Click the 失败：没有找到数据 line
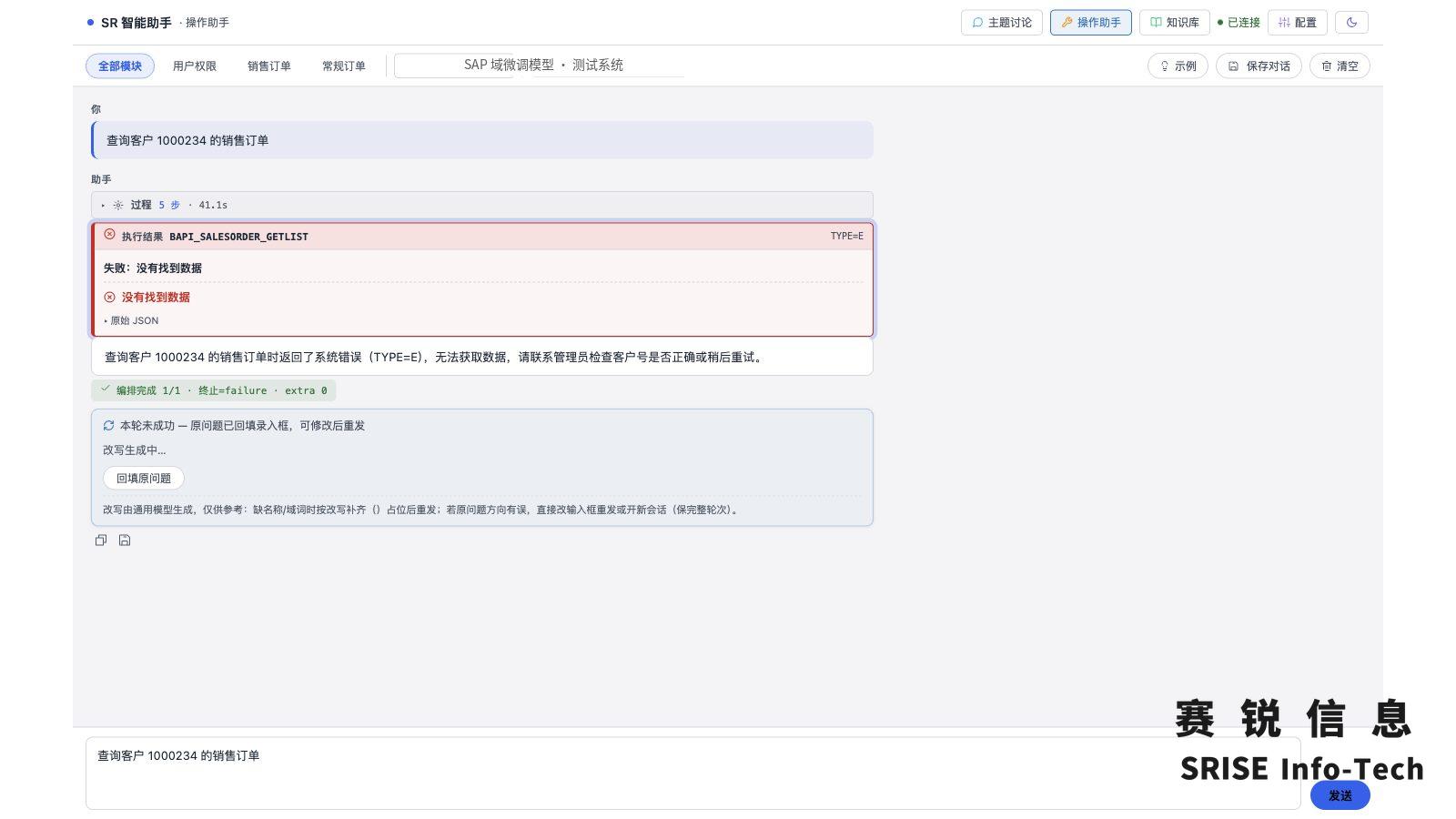This screenshot has height=819, width=1456. (153, 268)
